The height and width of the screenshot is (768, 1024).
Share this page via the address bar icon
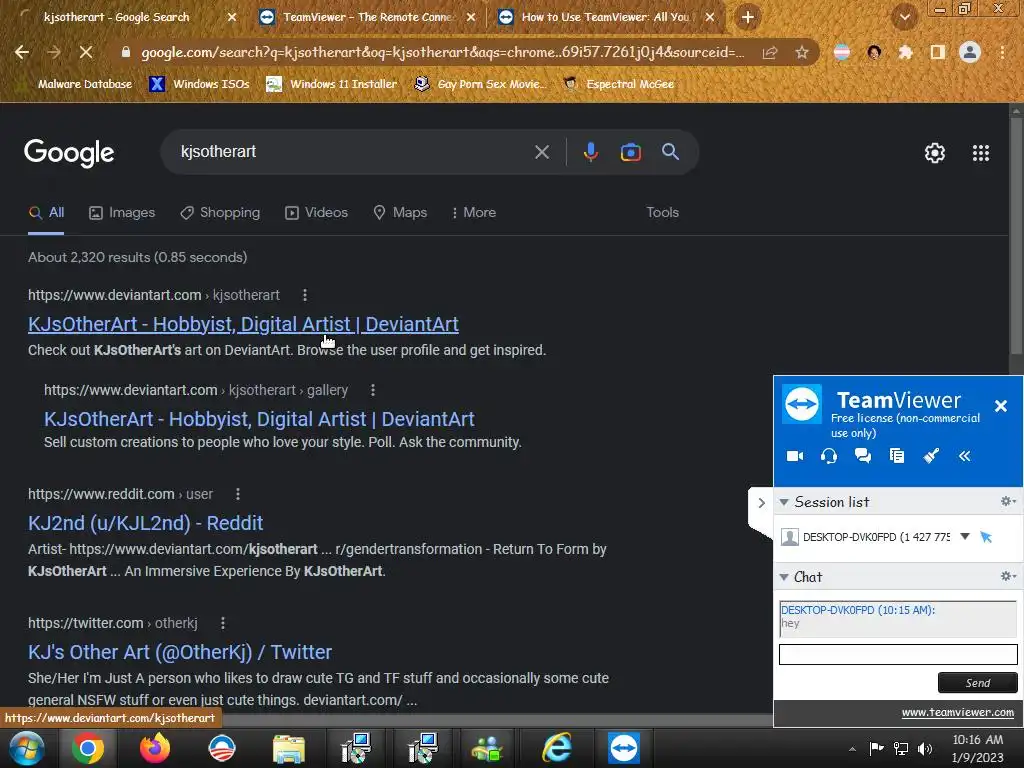pyautogui.click(x=770, y=52)
